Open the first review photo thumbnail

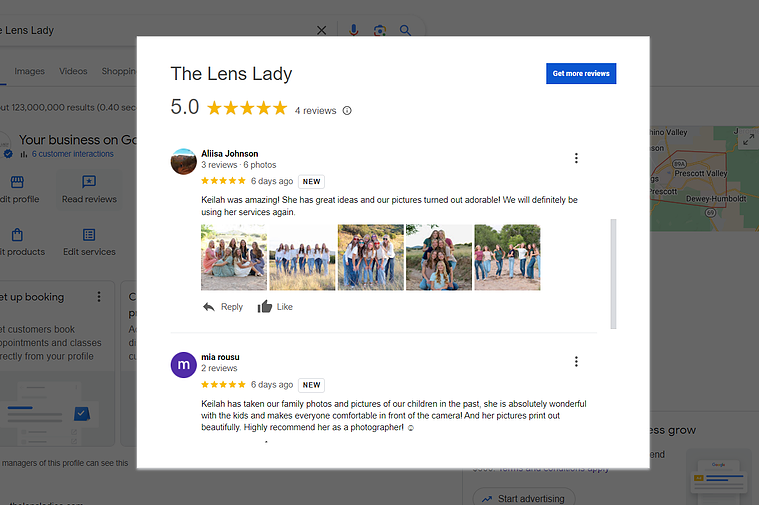(x=234, y=257)
